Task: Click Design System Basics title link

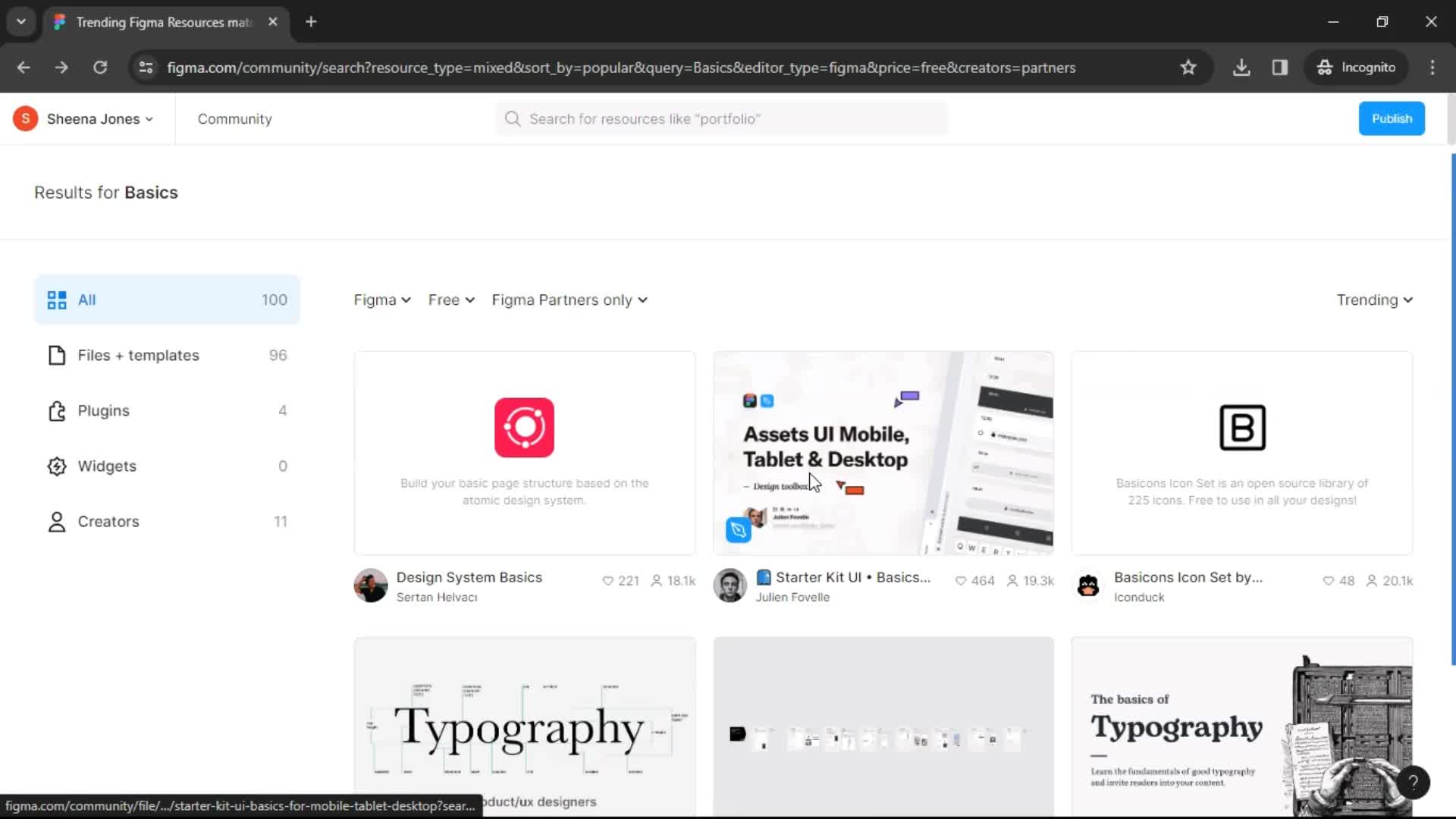Action: click(469, 577)
